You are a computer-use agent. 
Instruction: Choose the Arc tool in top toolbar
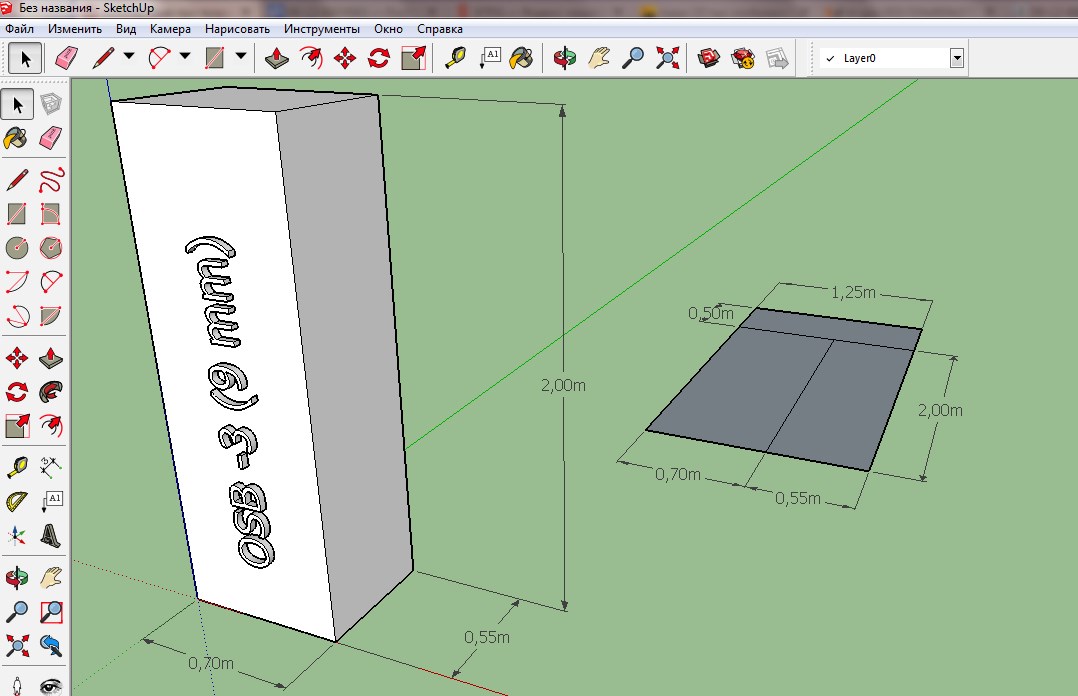159,58
